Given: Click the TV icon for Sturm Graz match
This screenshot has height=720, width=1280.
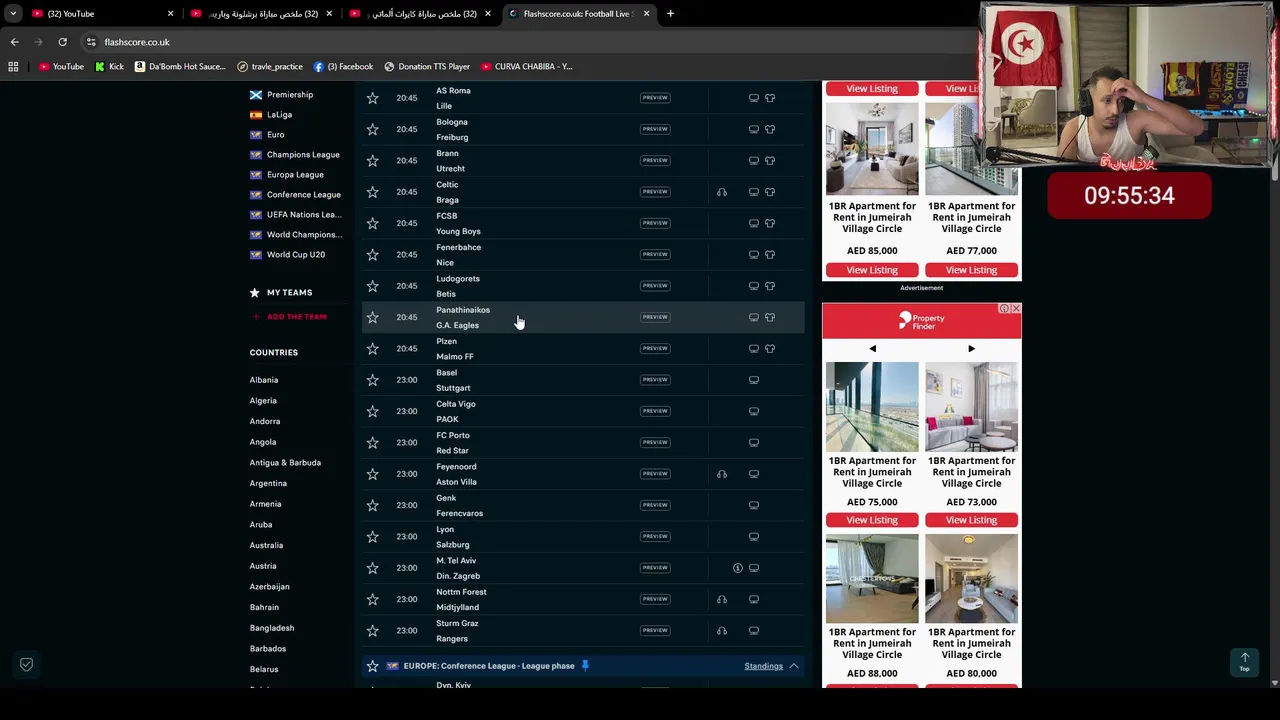Looking at the screenshot, I should click(754, 630).
